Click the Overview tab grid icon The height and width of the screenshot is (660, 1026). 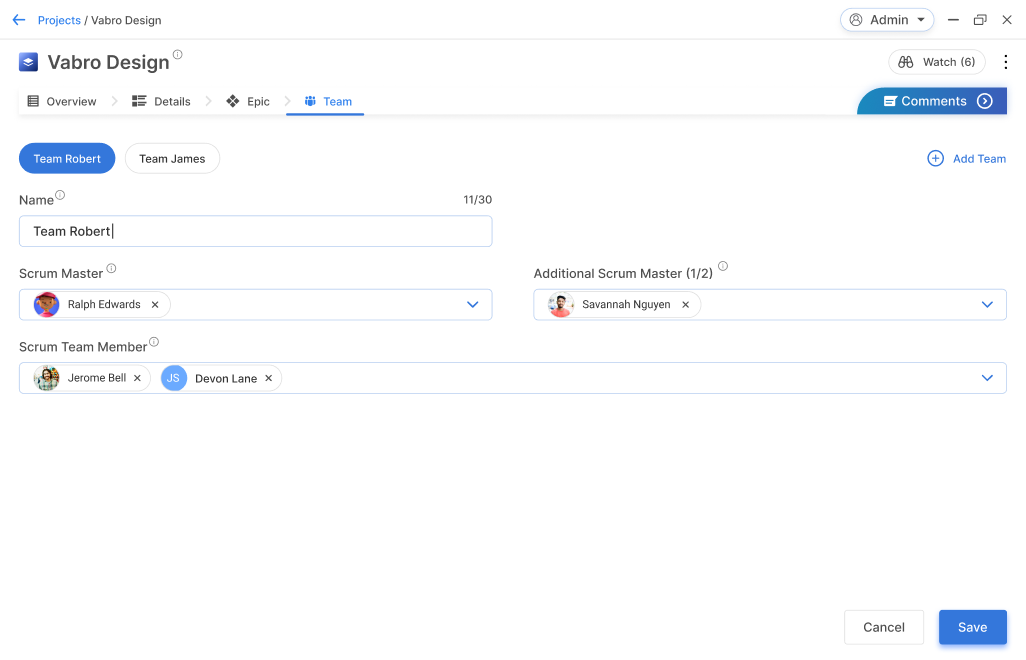(x=34, y=101)
